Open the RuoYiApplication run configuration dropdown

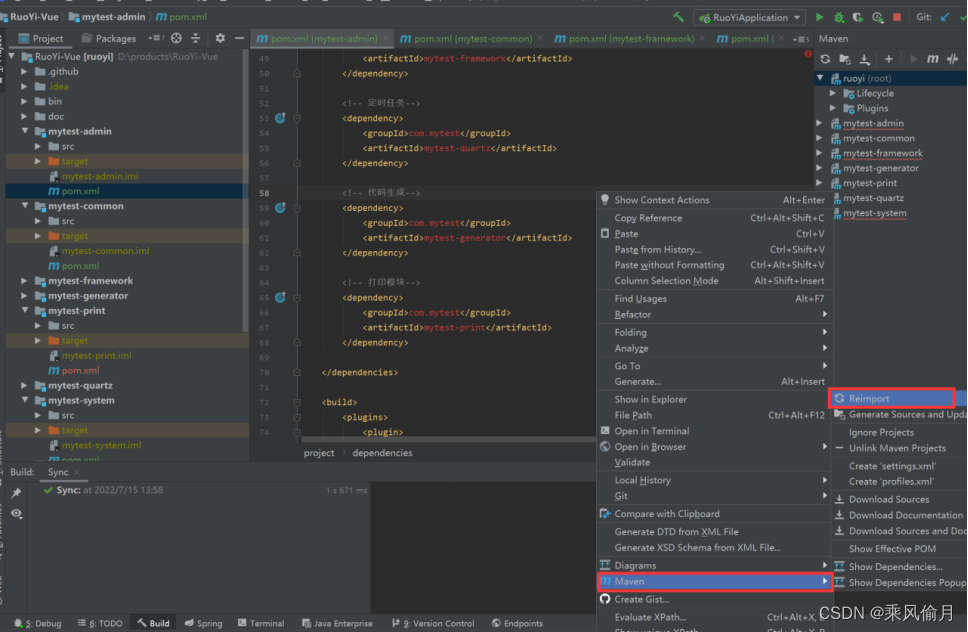(753, 17)
